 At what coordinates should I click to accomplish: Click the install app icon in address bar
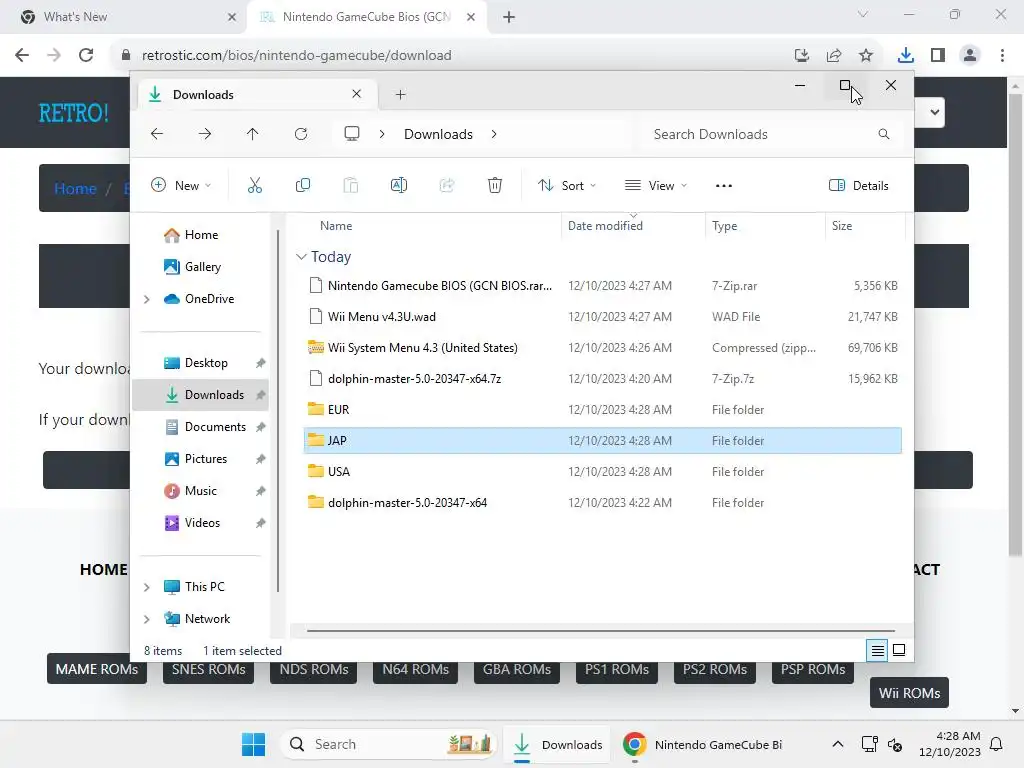802,55
